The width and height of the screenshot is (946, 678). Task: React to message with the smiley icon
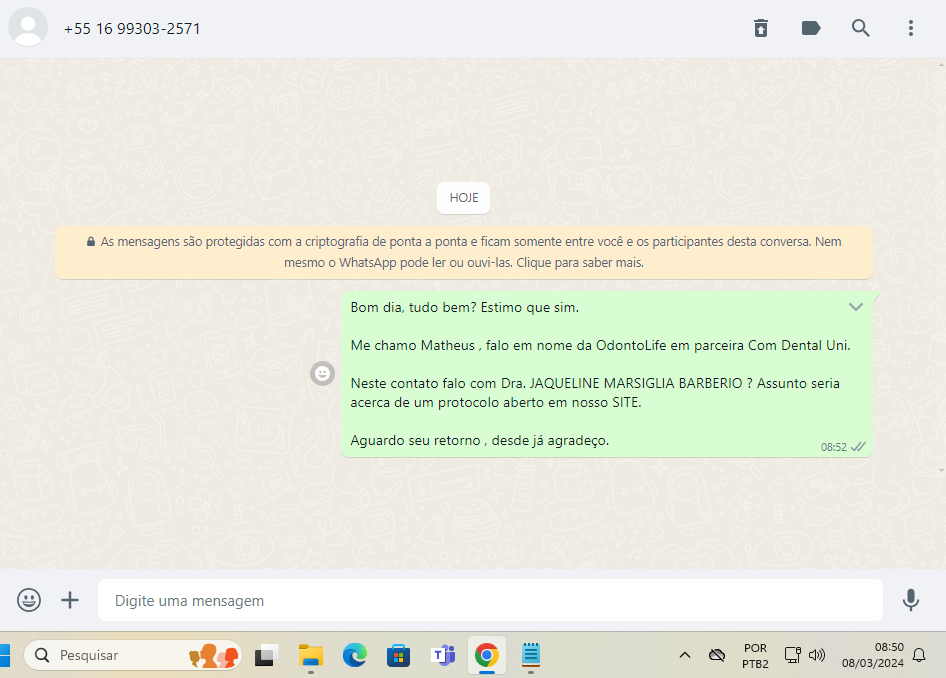(322, 373)
